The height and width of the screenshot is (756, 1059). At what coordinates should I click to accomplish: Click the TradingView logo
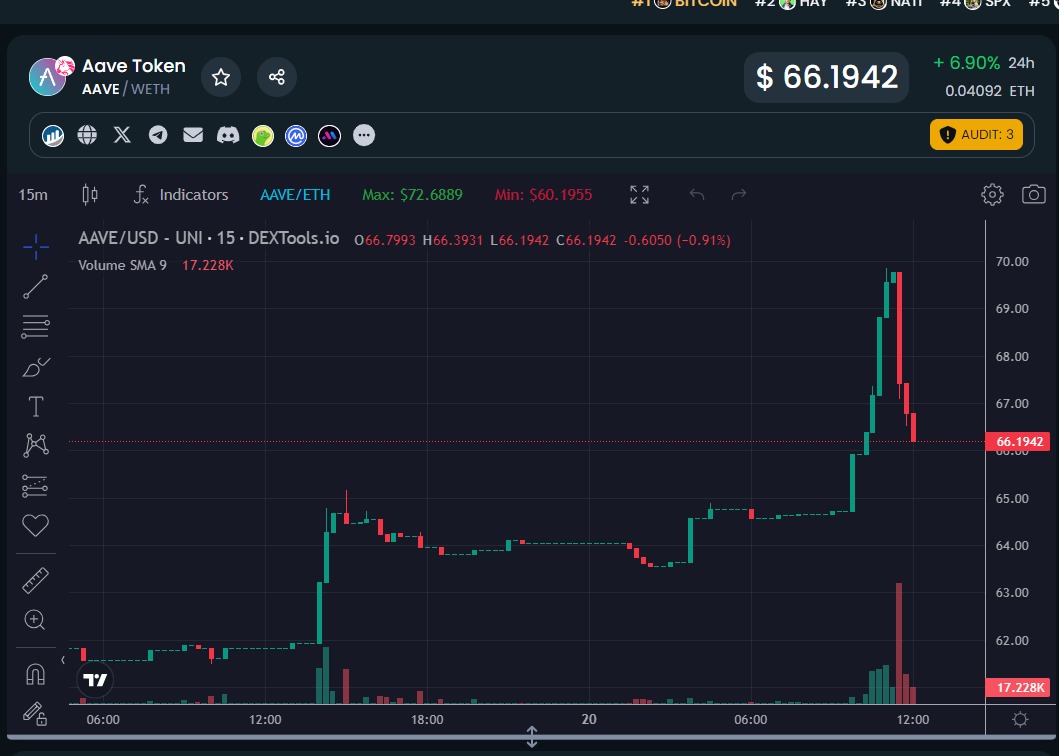[95, 680]
